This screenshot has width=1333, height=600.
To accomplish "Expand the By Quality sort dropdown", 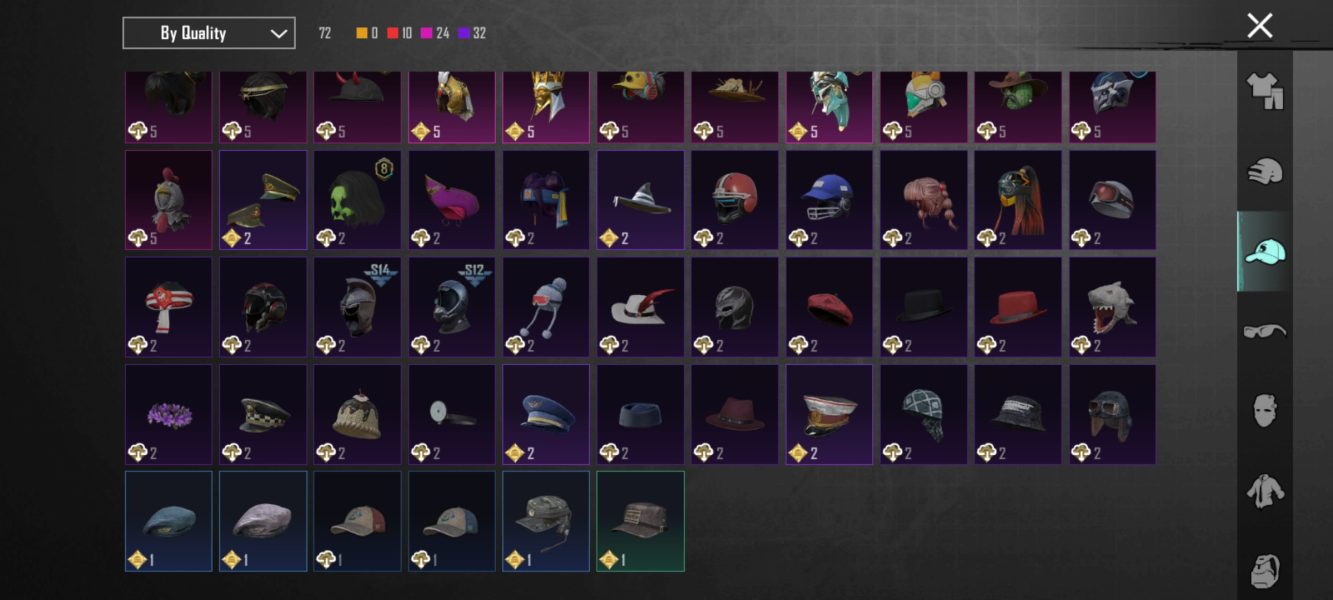I will tap(209, 33).
